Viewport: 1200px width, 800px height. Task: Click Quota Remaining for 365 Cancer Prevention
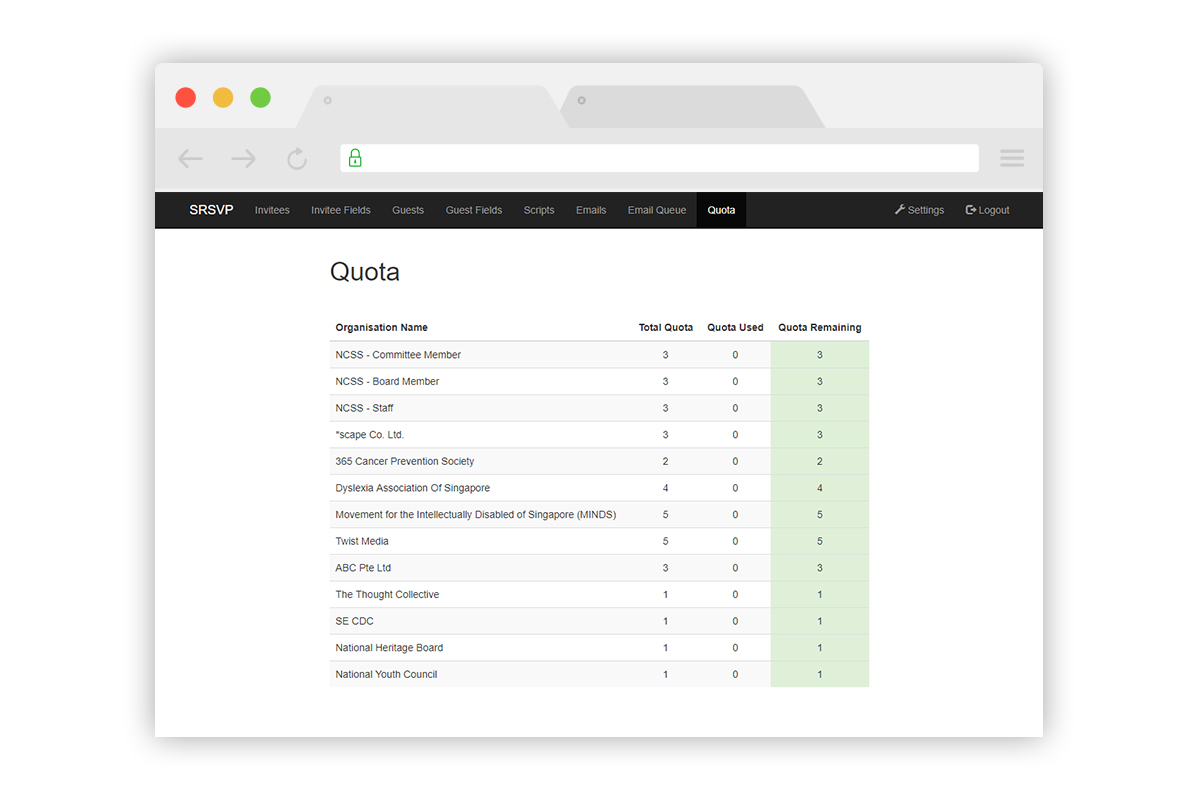pyautogui.click(x=820, y=461)
